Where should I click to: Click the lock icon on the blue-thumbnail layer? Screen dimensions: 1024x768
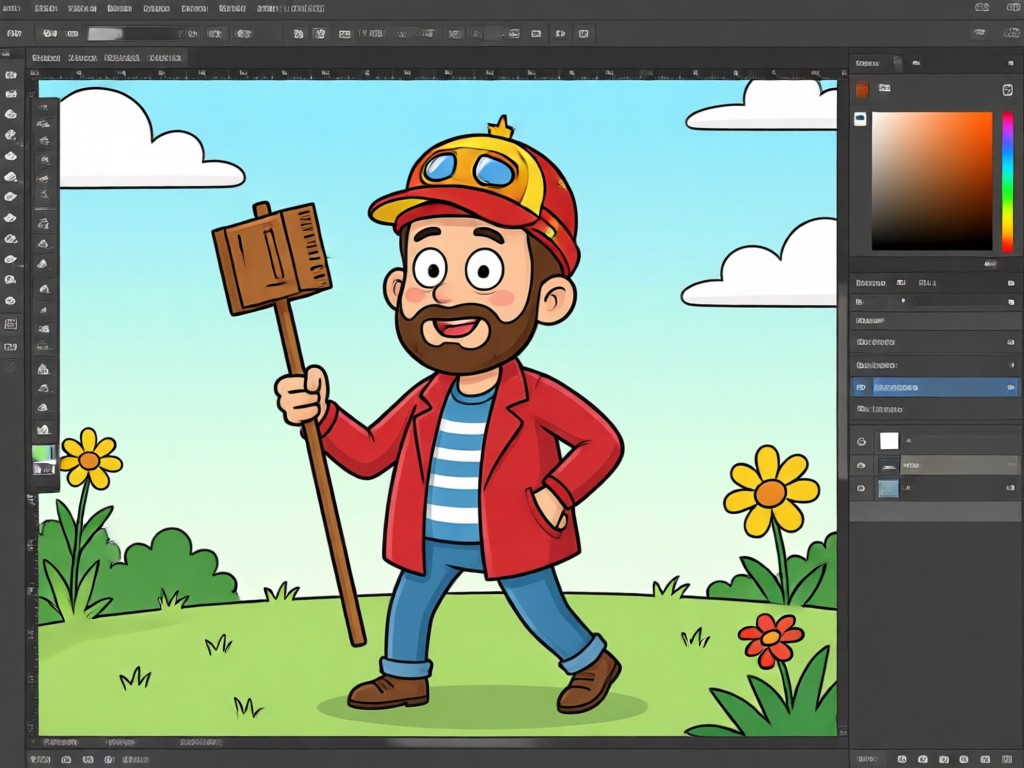[1010, 487]
